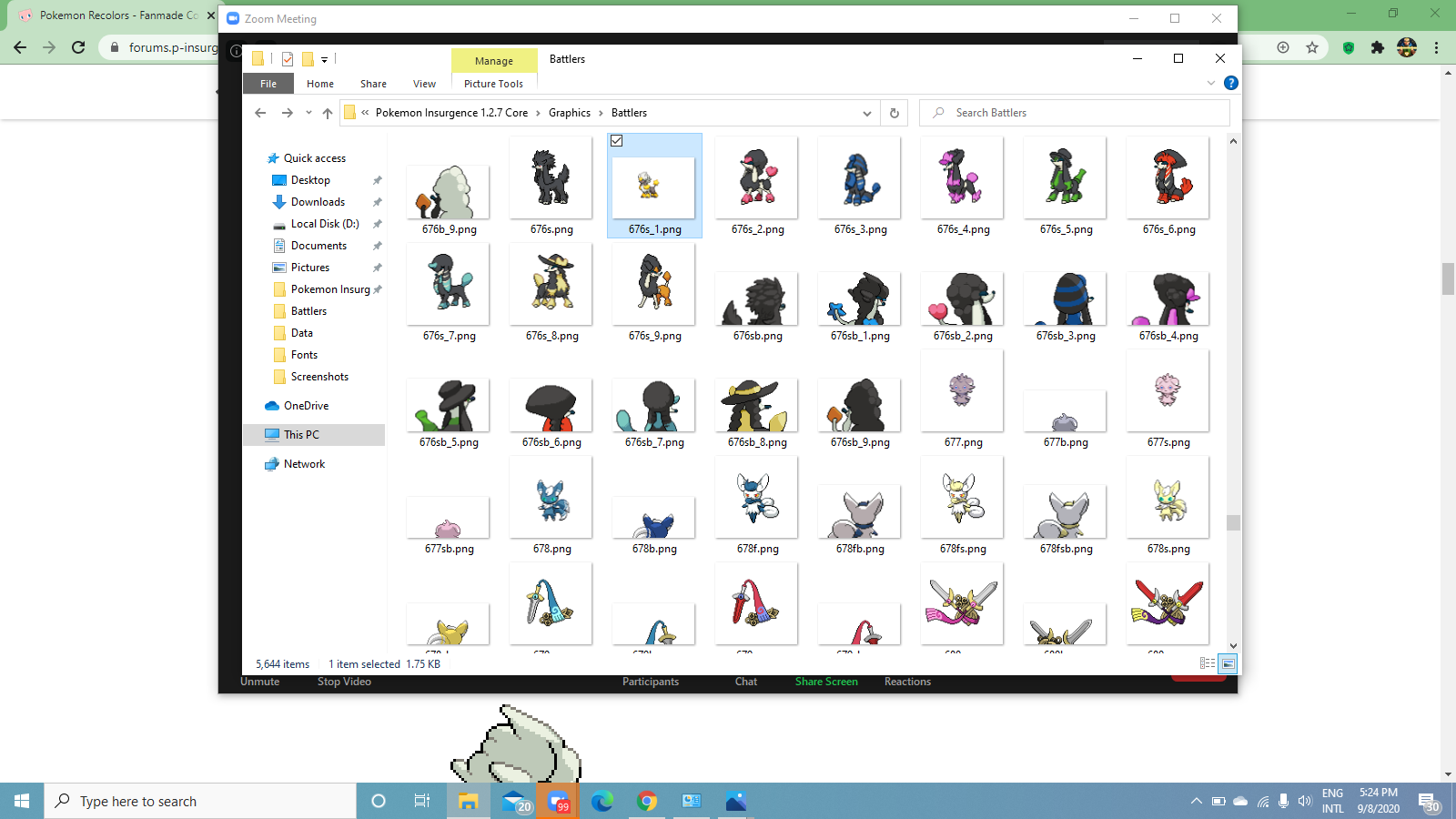Open the Downloads quick access folder
The width and height of the screenshot is (1456, 819).
click(x=318, y=202)
